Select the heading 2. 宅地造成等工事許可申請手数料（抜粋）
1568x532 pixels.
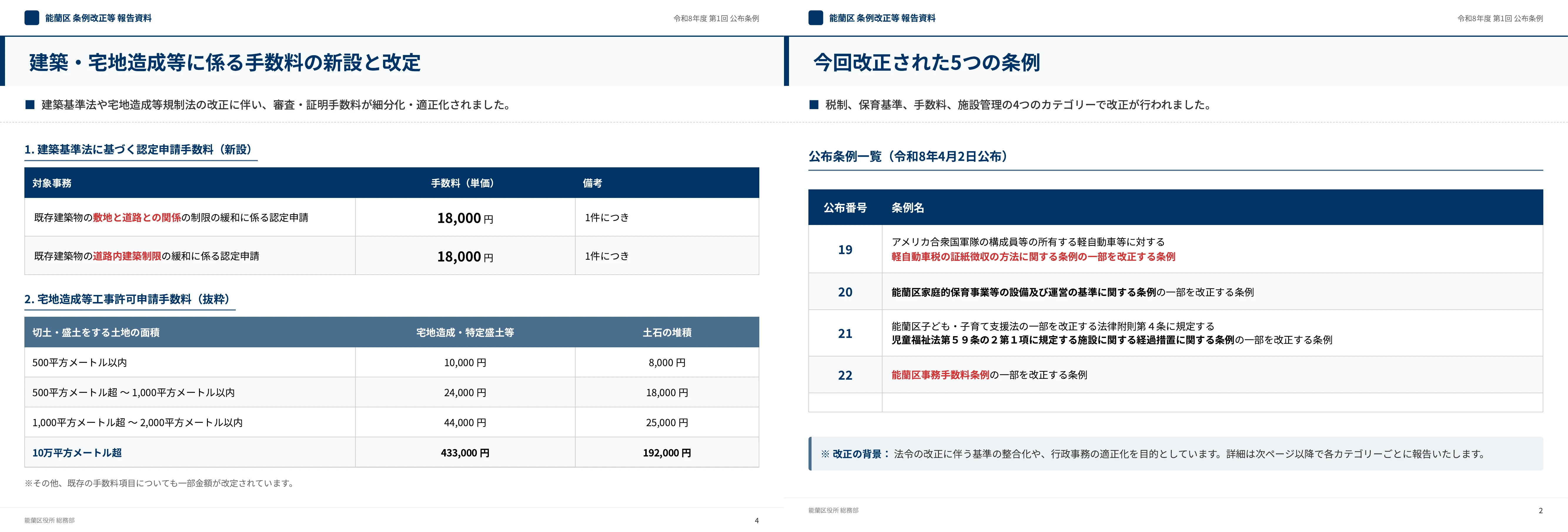click(130, 299)
